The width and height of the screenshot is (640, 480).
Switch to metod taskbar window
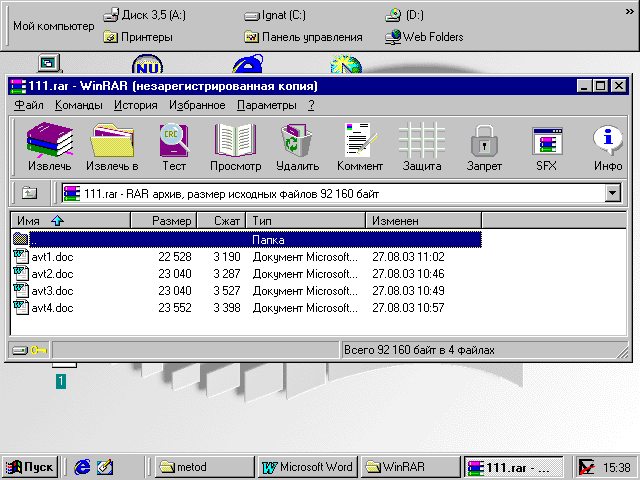click(205, 467)
